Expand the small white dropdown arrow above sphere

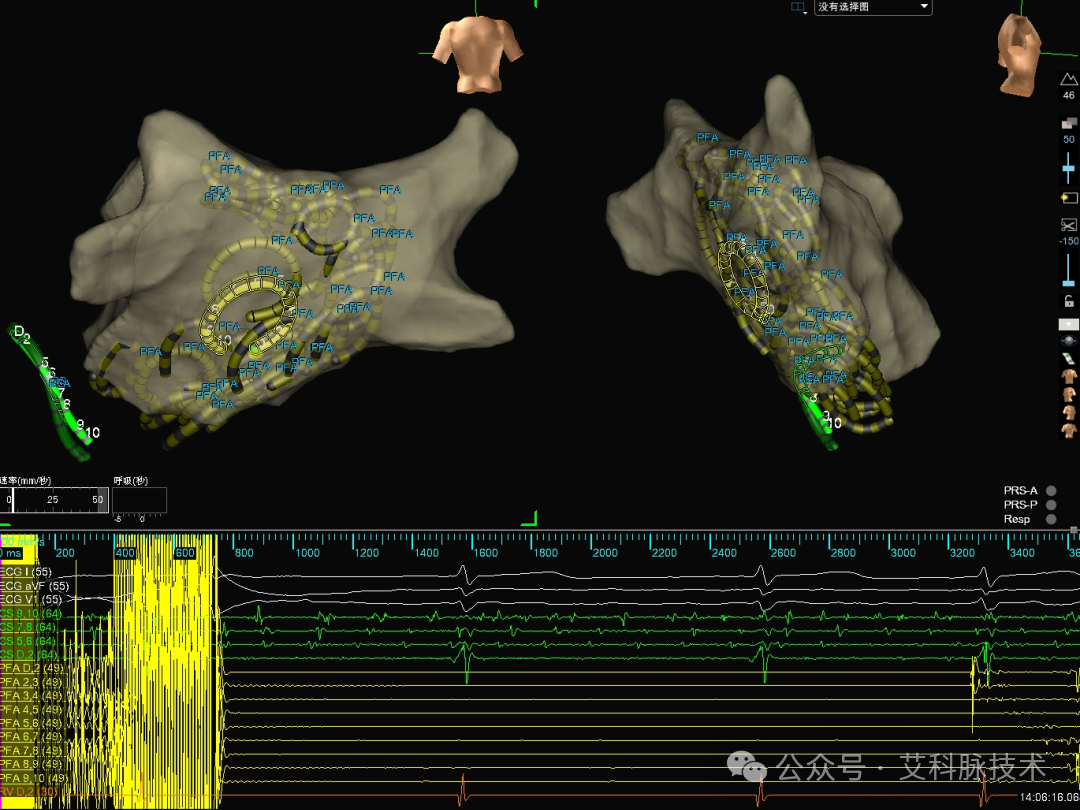pyautogui.click(x=1068, y=324)
